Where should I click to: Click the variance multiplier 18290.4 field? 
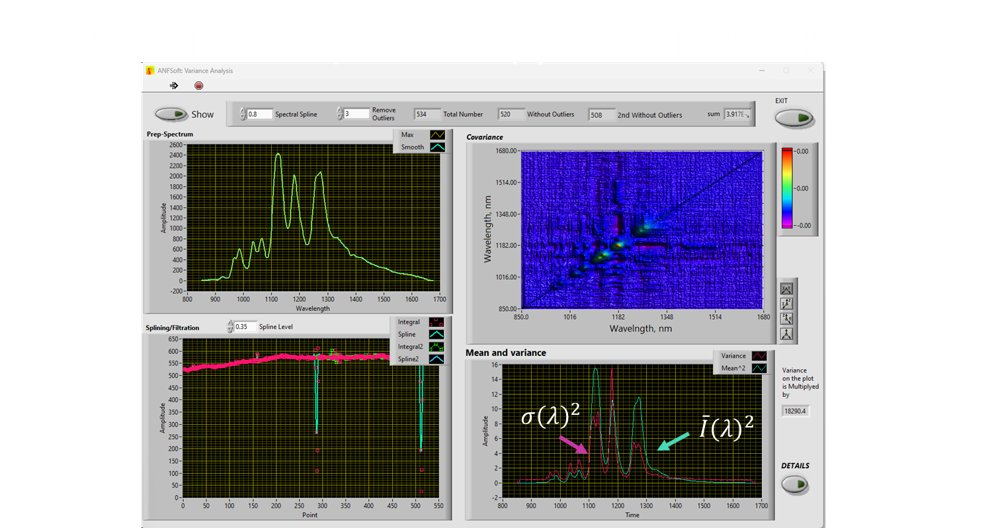(795, 411)
